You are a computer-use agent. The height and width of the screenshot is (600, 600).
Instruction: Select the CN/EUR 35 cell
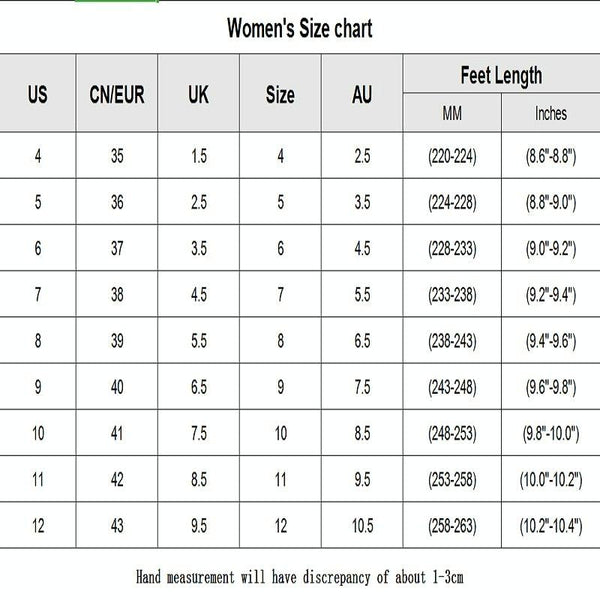coord(117,157)
